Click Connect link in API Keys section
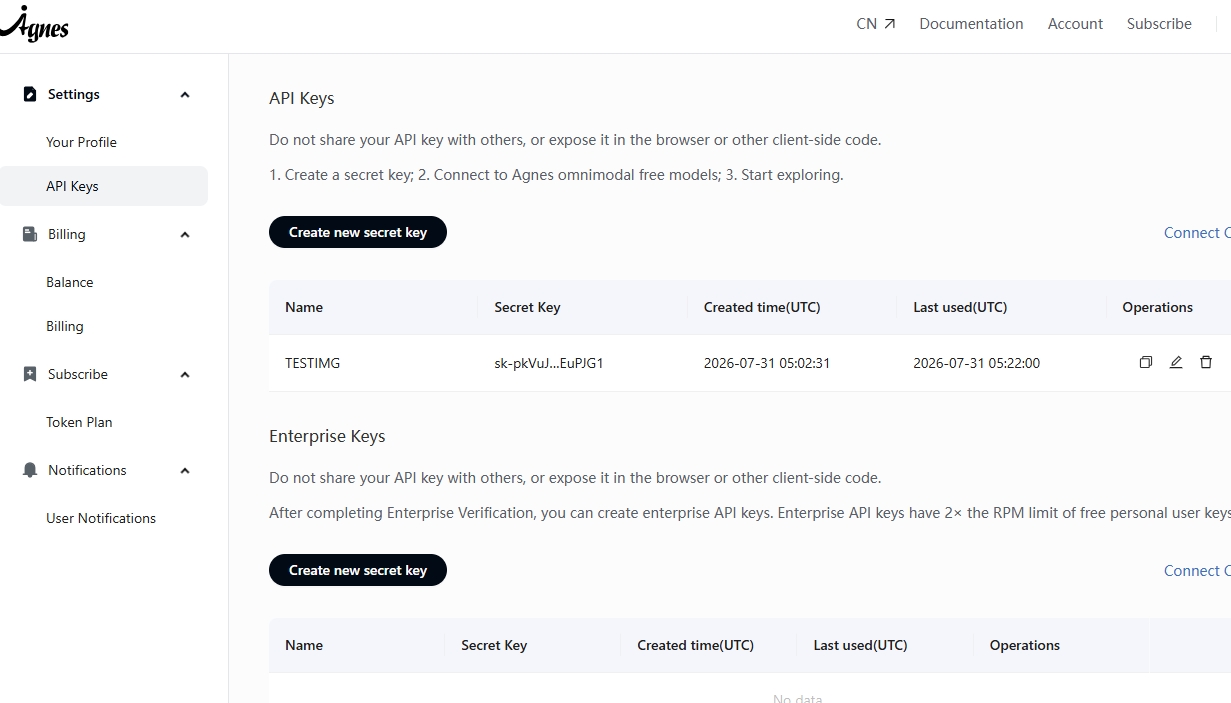Viewport: 1231px width, 703px height. pyautogui.click(x=1197, y=233)
